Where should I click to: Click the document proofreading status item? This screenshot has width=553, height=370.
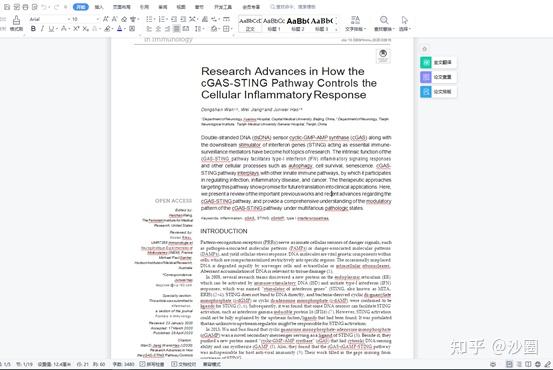[183, 364]
